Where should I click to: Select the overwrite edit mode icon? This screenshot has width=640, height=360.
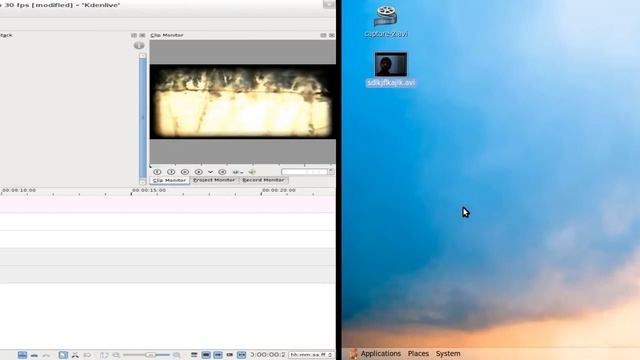point(34,355)
